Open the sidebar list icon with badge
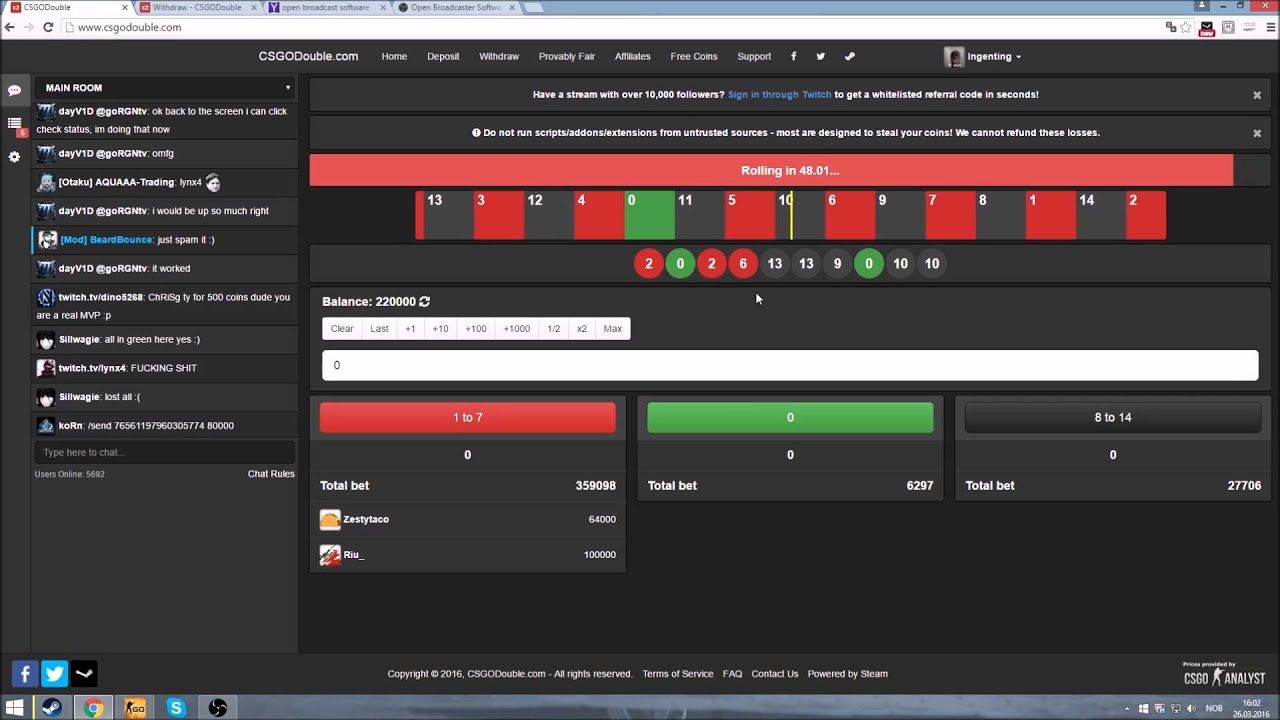This screenshot has height=720, width=1280. 14,124
